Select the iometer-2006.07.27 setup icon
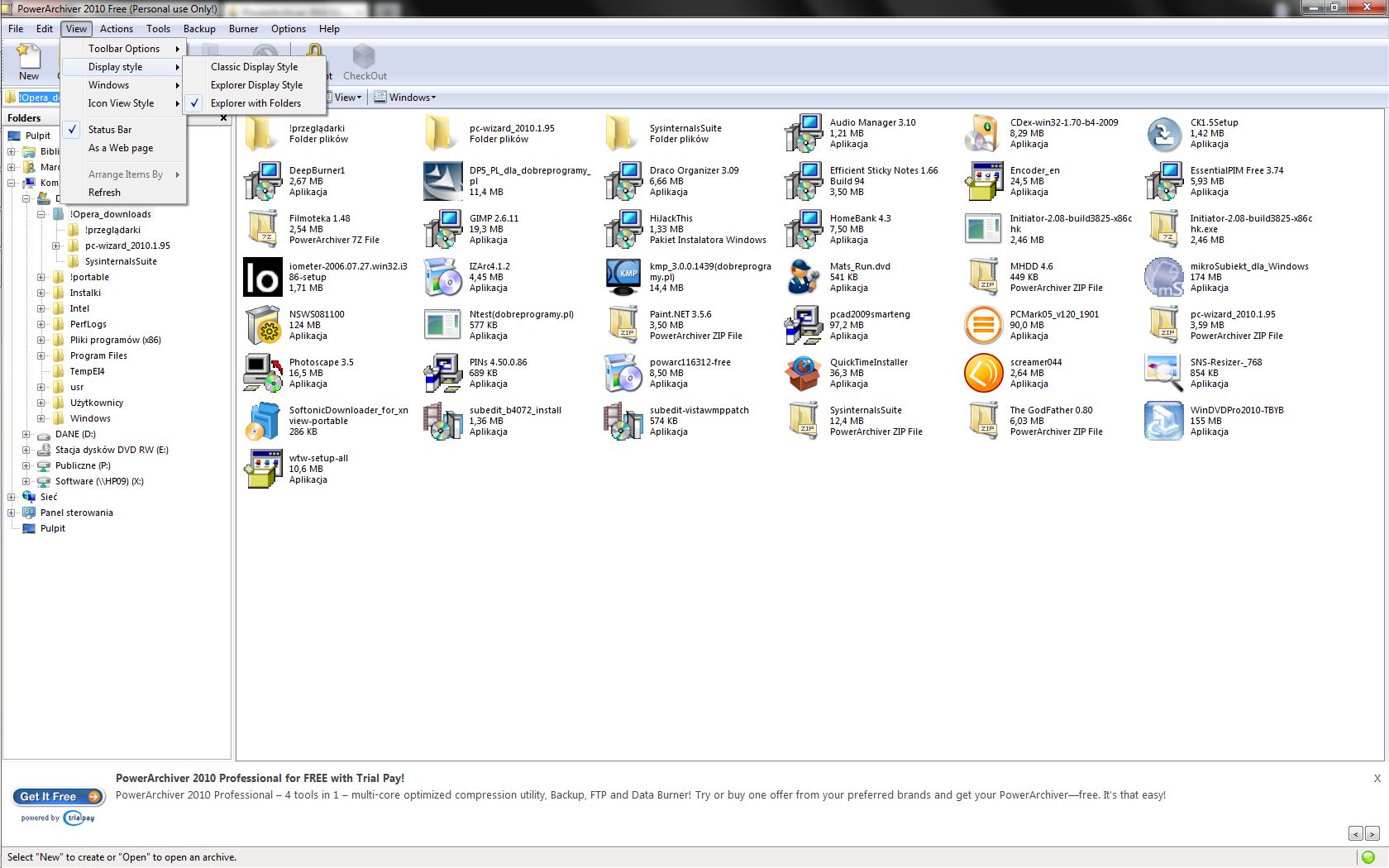 point(263,277)
